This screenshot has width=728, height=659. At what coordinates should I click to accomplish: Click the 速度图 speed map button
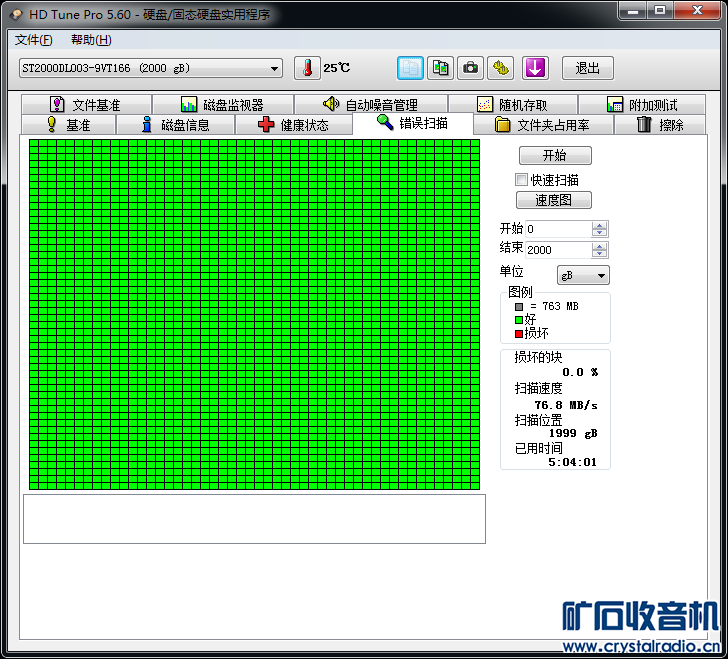[553, 200]
